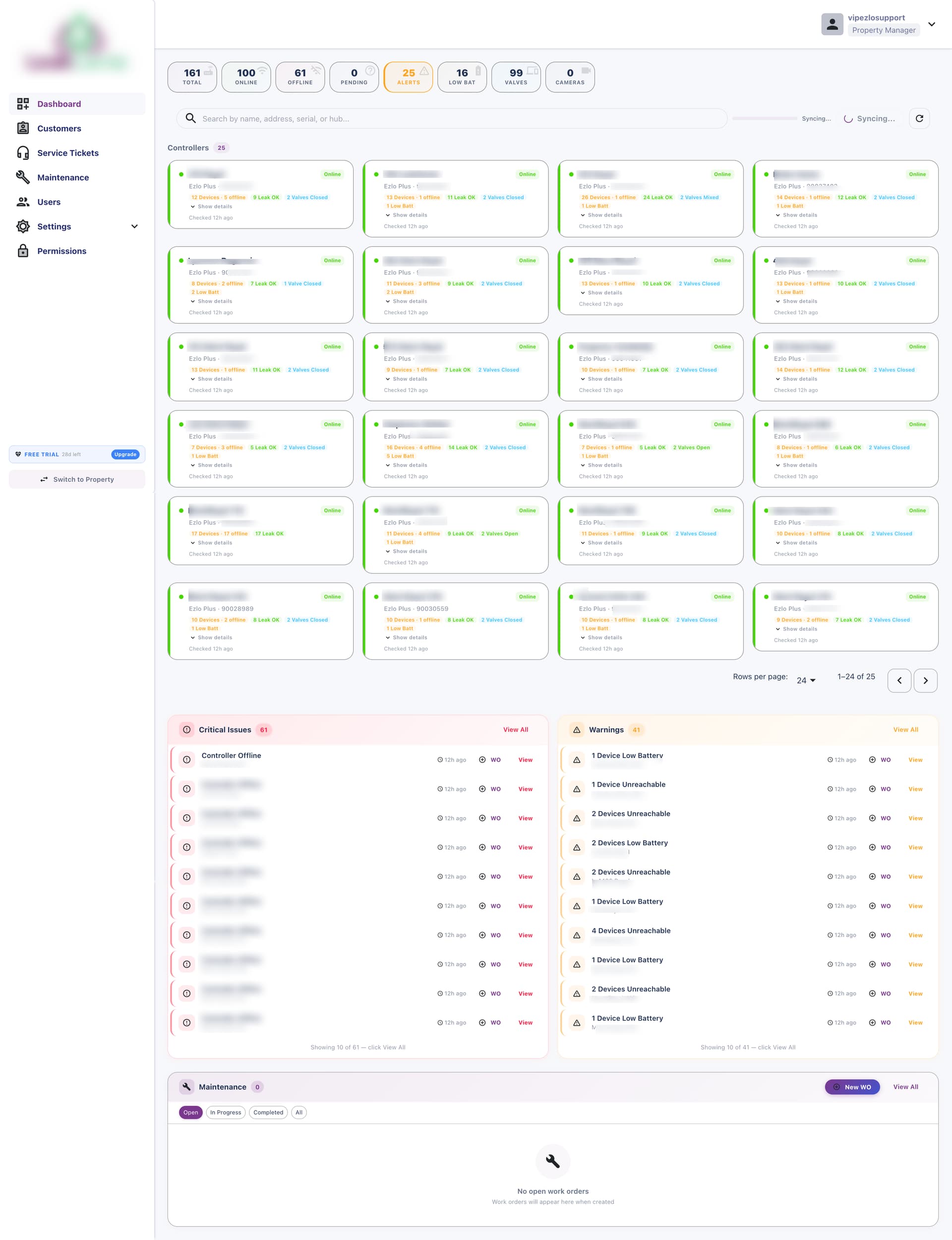Click the user avatar icon
The image size is (952, 1240).
pos(832,24)
